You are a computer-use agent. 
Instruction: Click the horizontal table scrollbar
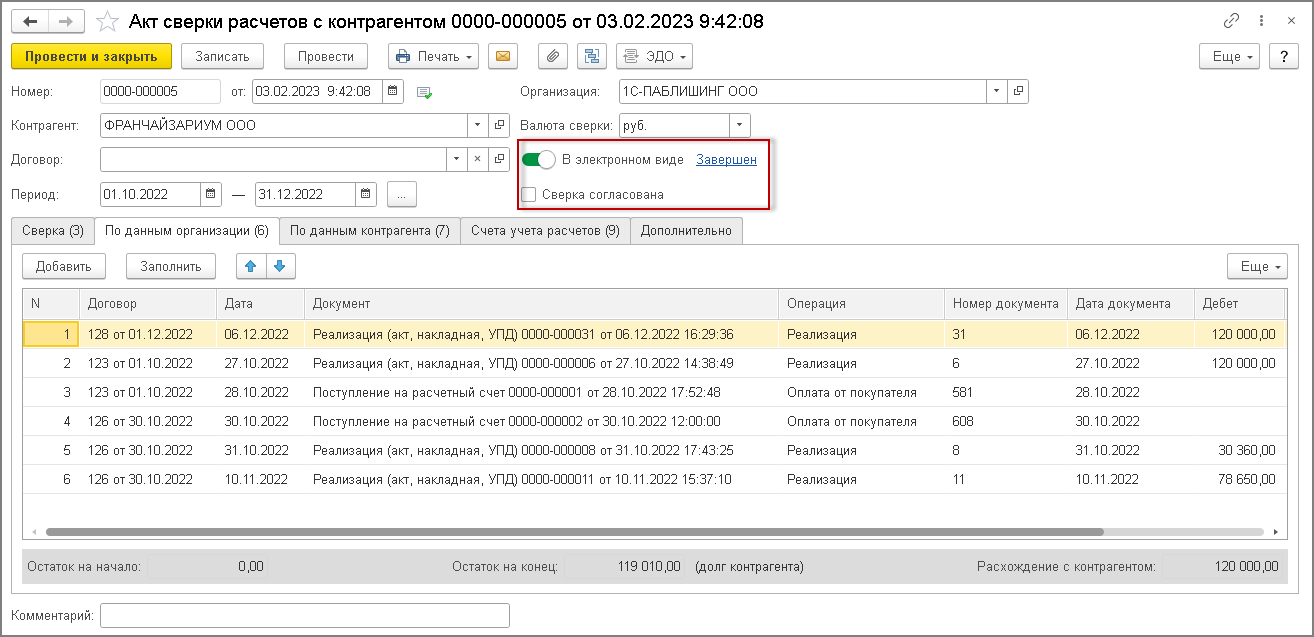574,532
